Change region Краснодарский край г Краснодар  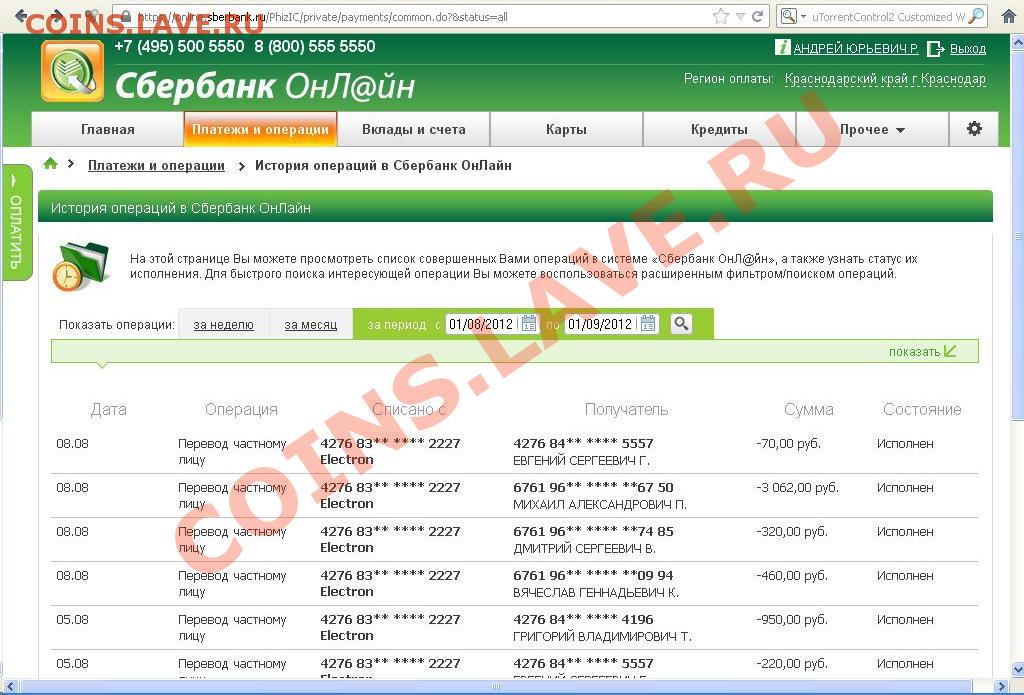coord(885,79)
